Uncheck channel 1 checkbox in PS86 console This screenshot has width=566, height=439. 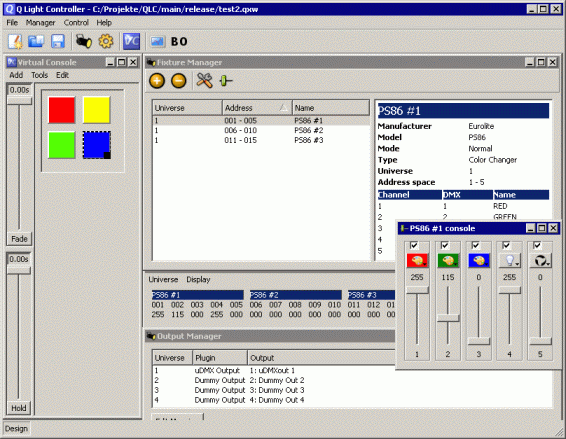[x=414, y=246]
